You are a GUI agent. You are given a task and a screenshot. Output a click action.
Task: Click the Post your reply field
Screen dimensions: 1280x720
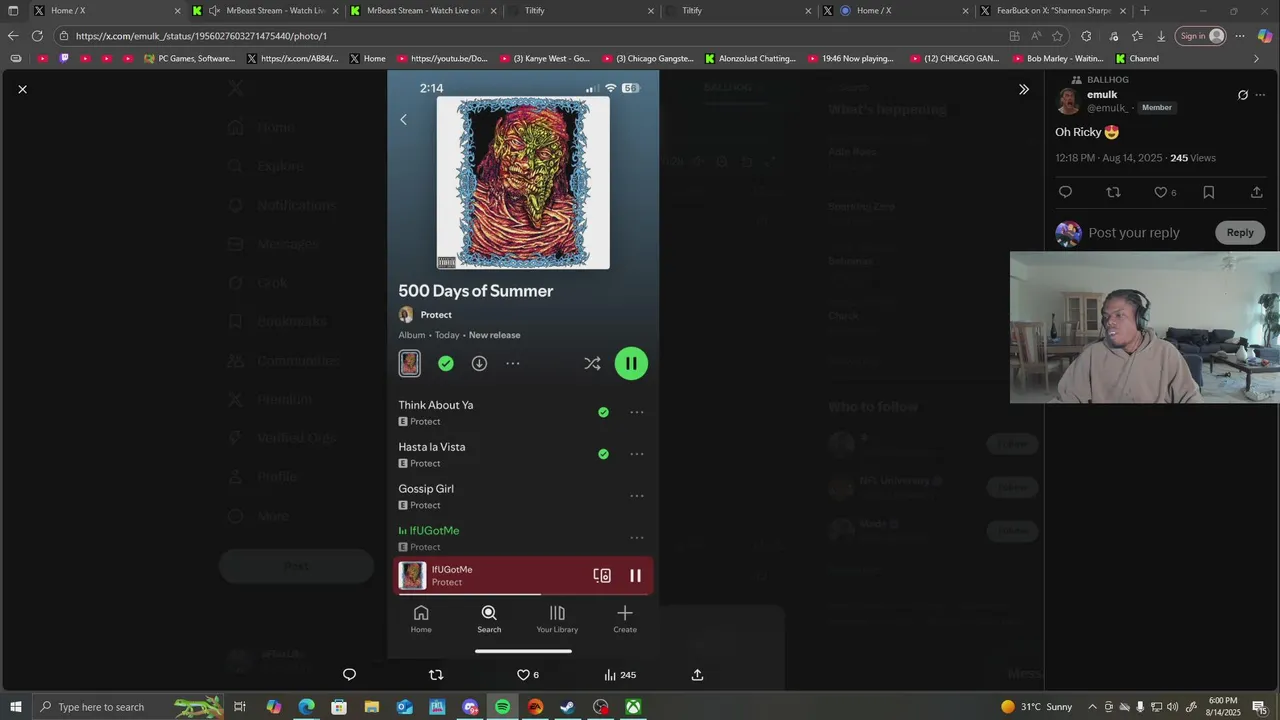click(x=1134, y=233)
